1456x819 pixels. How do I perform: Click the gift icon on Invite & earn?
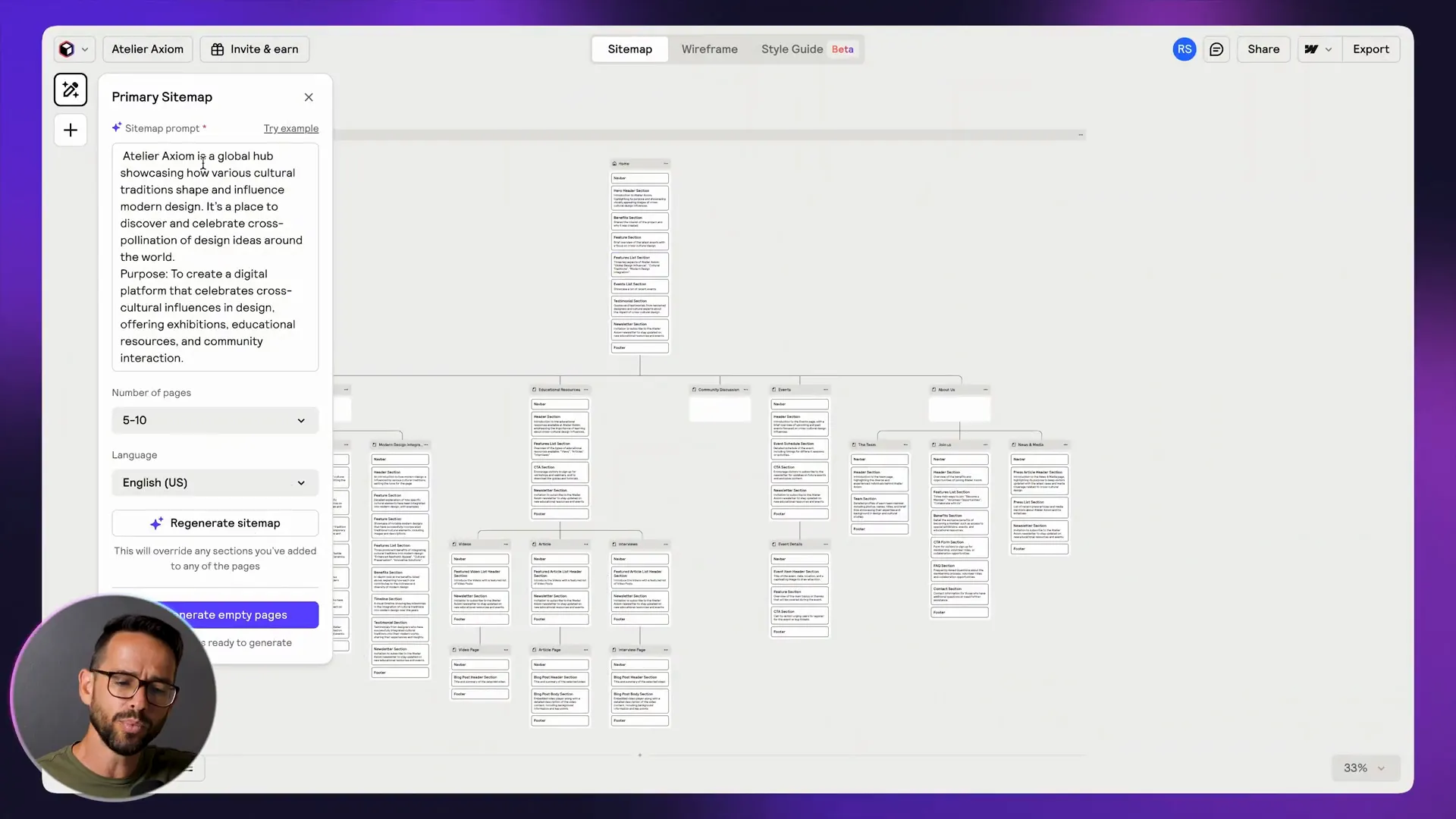click(218, 49)
